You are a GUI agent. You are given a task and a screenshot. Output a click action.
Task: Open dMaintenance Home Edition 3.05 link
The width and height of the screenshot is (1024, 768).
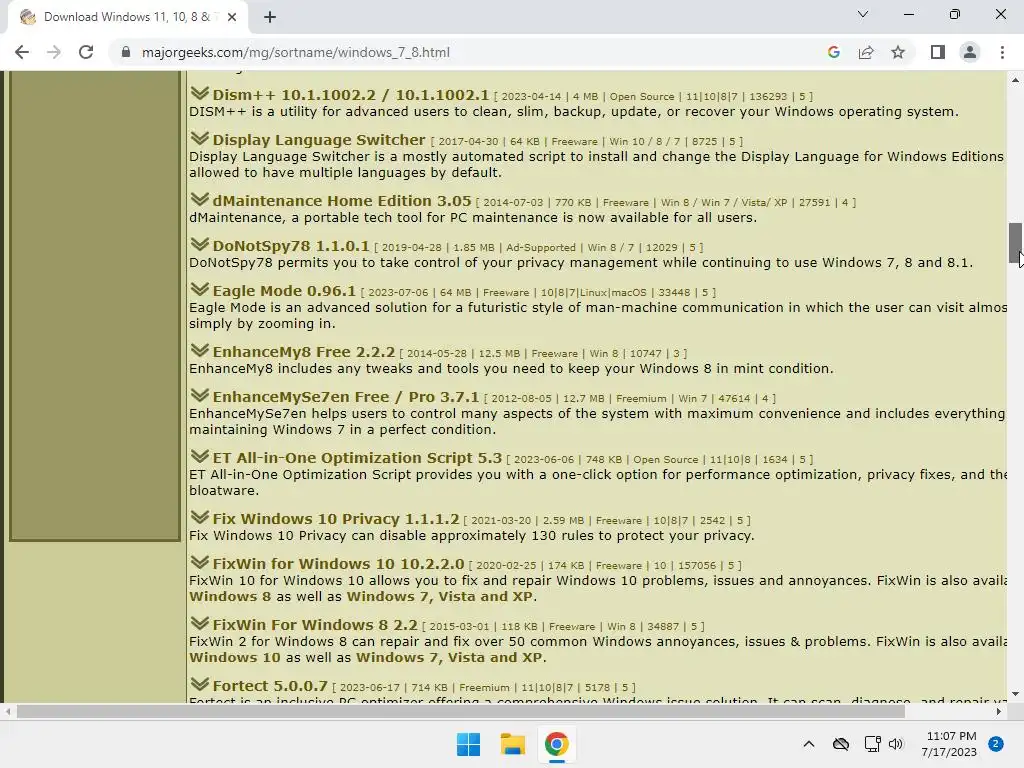pos(342,200)
